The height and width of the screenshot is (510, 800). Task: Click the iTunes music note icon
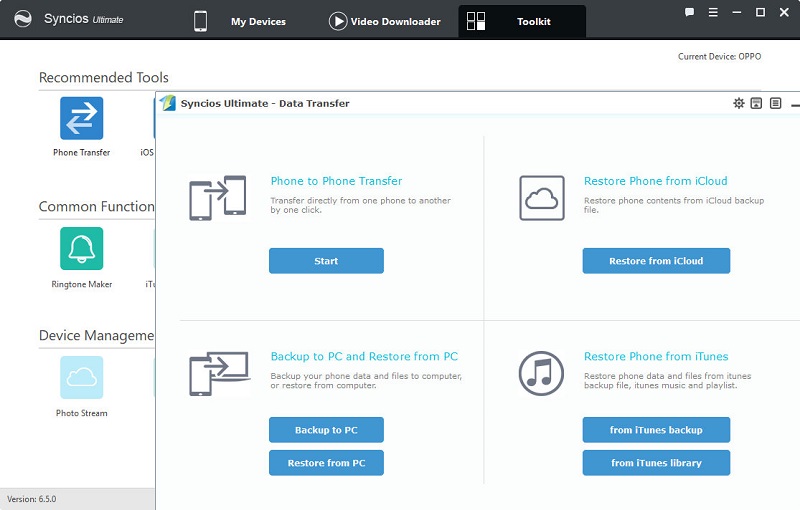point(541,373)
